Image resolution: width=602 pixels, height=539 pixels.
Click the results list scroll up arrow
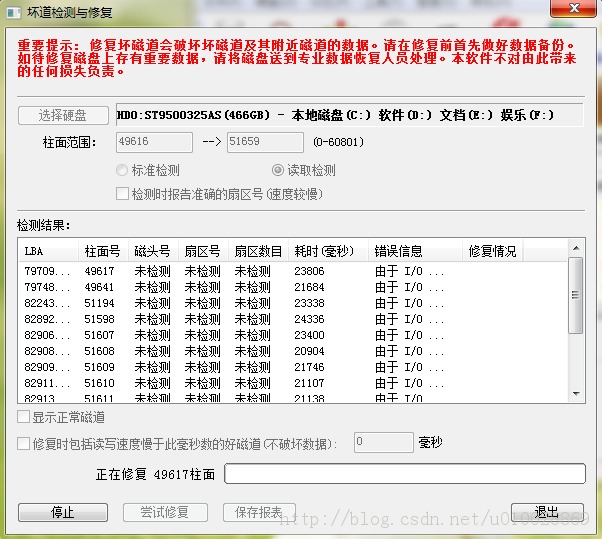[x=576, y=248]
